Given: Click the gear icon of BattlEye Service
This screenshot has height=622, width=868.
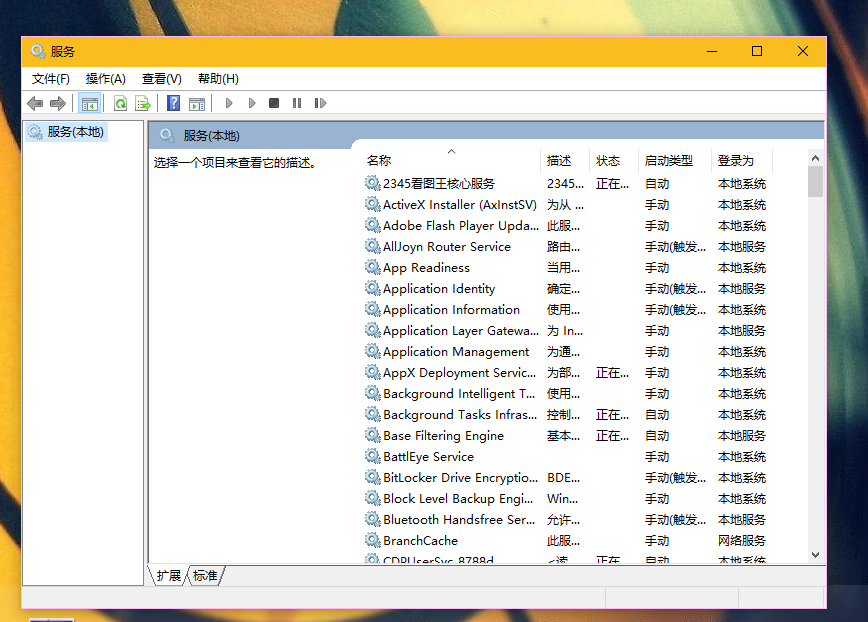Looking at the screenshot, I should pyautogui.click(x=373, y=456).
